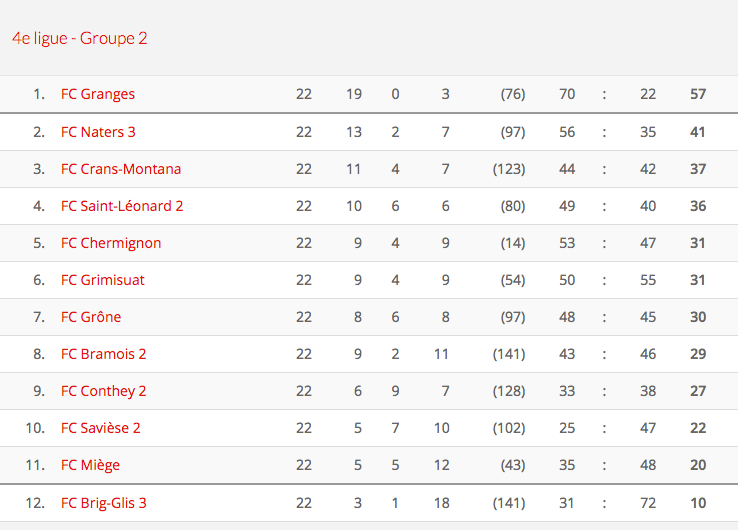Image resolution: width=738 pixels, height=530 pixels.
Task: Click FC Granges points total 57
Action: (x=698, y=94)
